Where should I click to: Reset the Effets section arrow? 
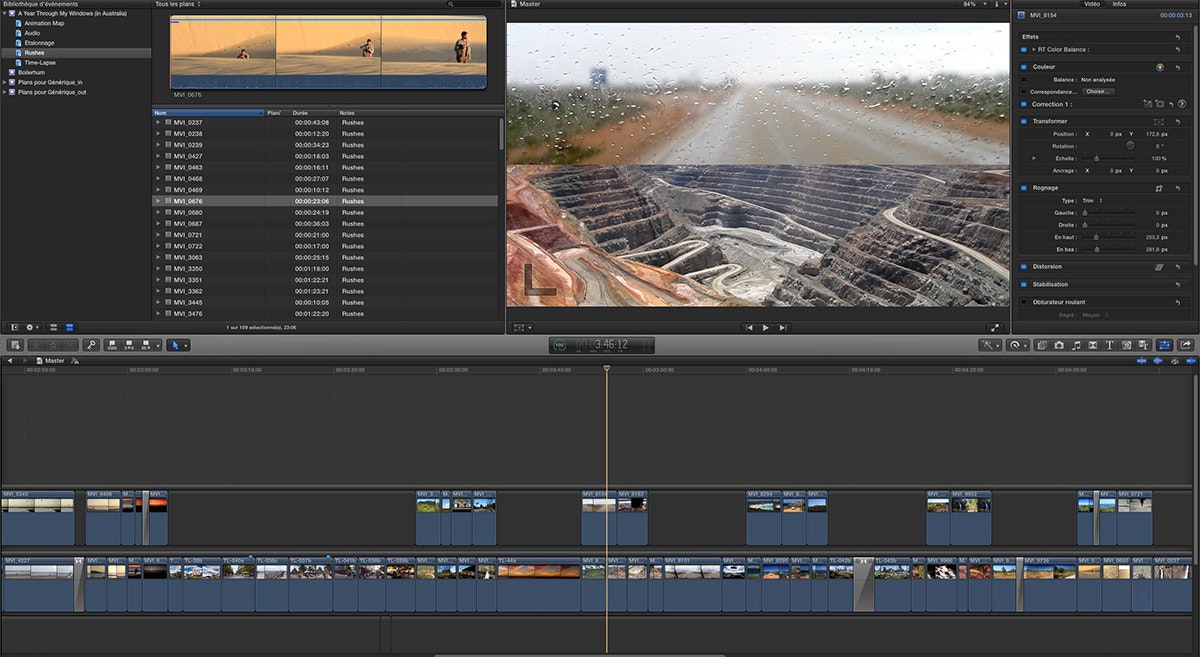[1178, 37]
